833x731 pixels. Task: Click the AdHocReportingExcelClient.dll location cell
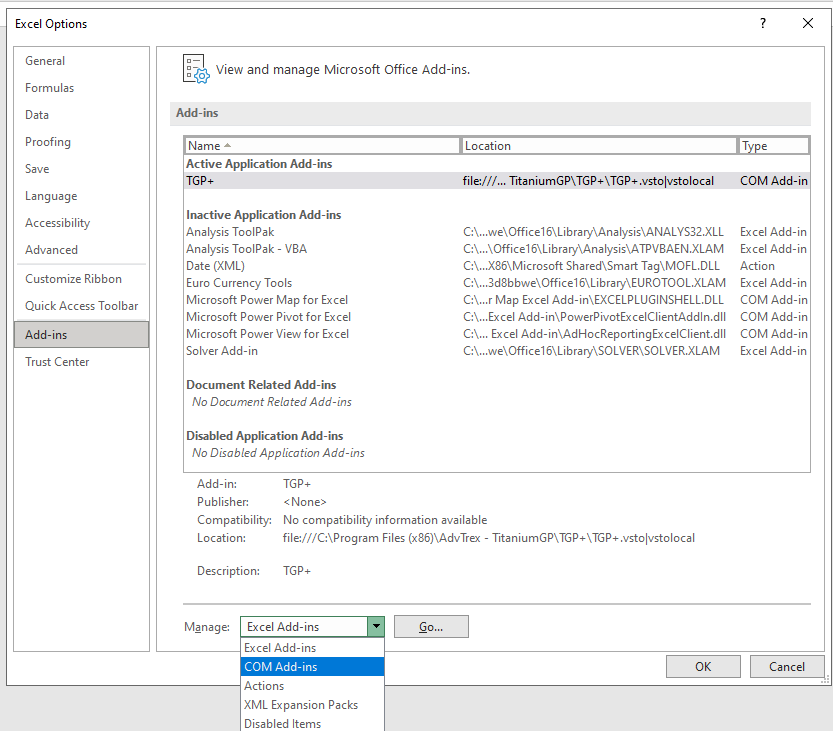594,334
